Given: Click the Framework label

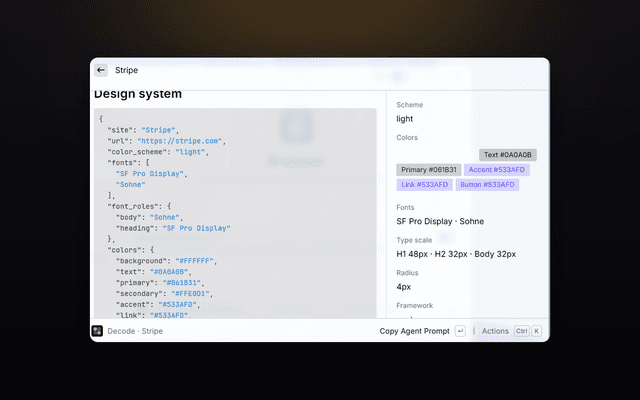Looking at the screenshot, I should (x=415, y=305).
